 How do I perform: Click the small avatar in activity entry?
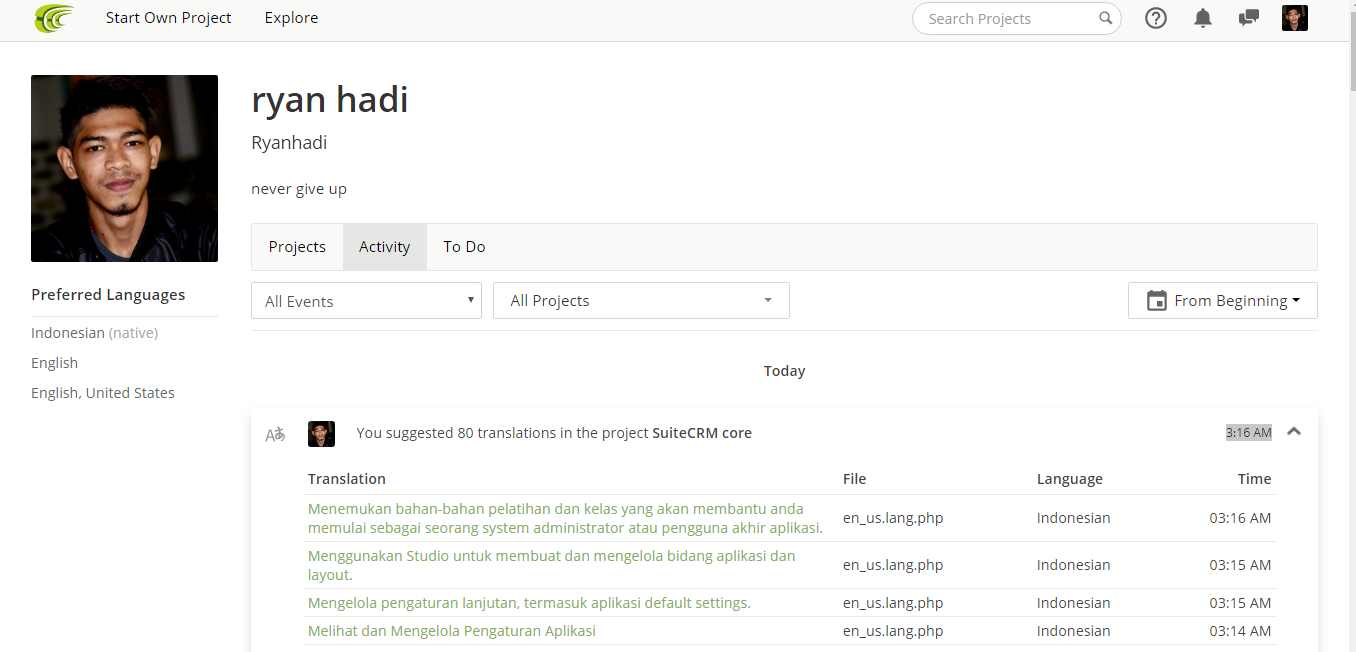(321, 433)
